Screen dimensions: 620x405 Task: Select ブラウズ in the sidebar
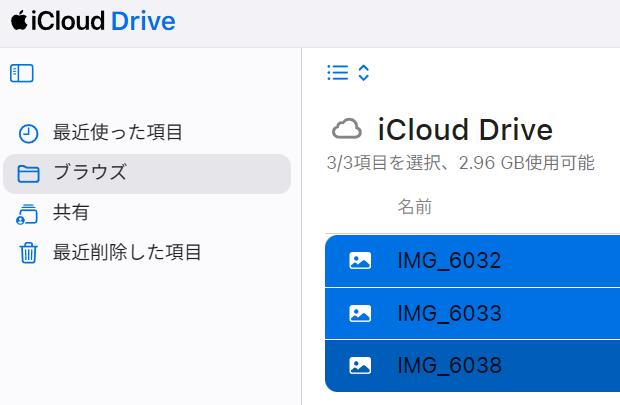tap(147, 174)
